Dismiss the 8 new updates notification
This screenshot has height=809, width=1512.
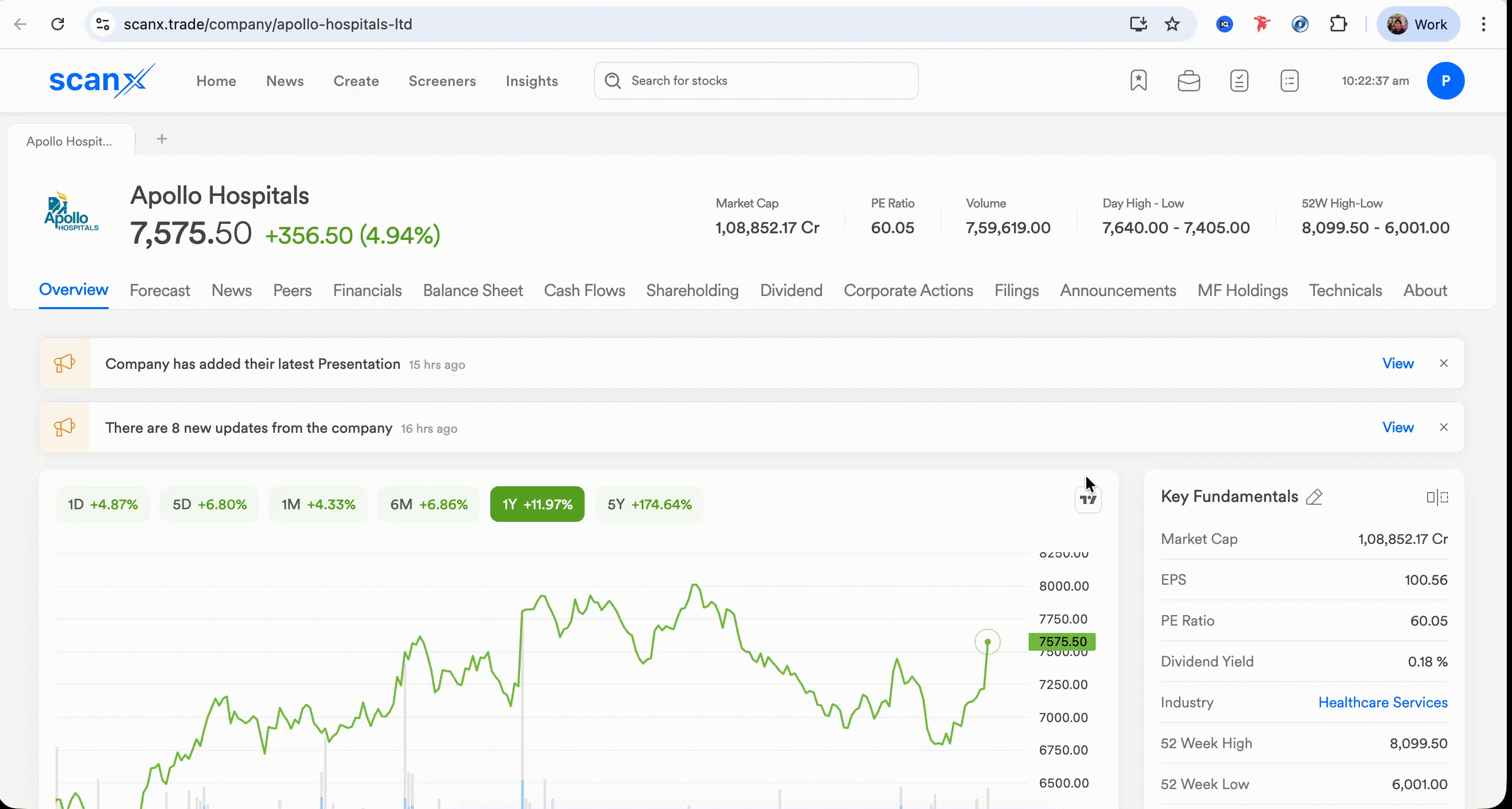(1444, 427)
